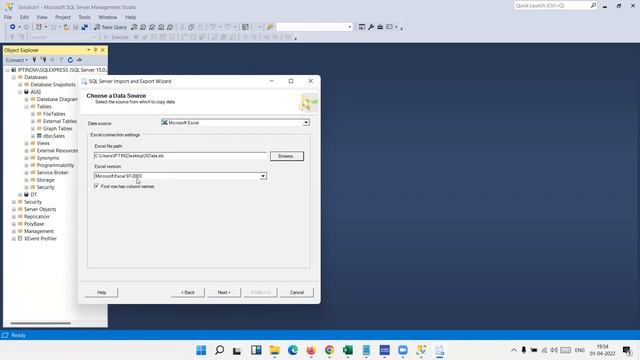Click the Browse button
Screen dimensions: 640x360
coord(287,156)
